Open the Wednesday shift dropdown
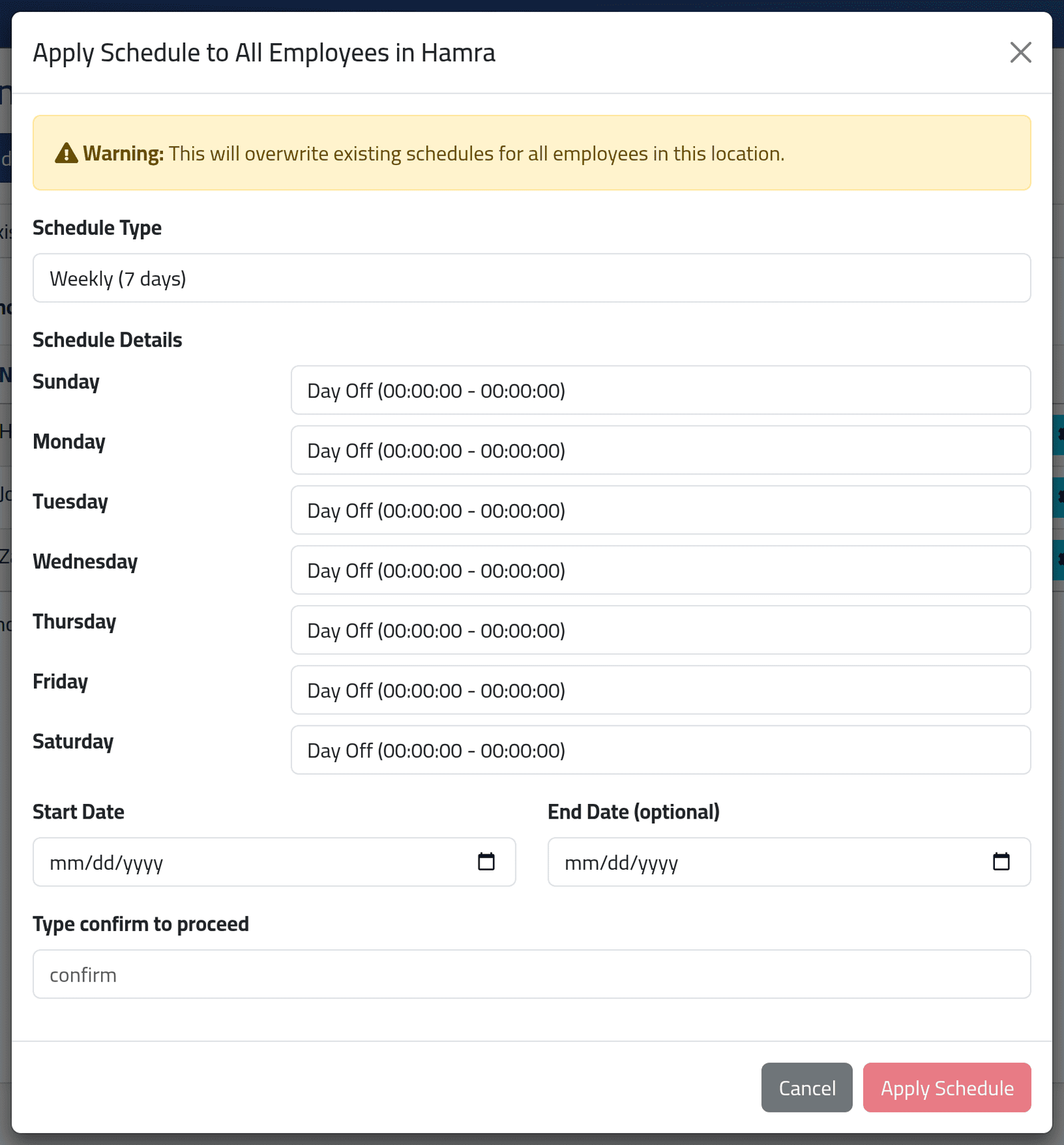 point(660,570)
